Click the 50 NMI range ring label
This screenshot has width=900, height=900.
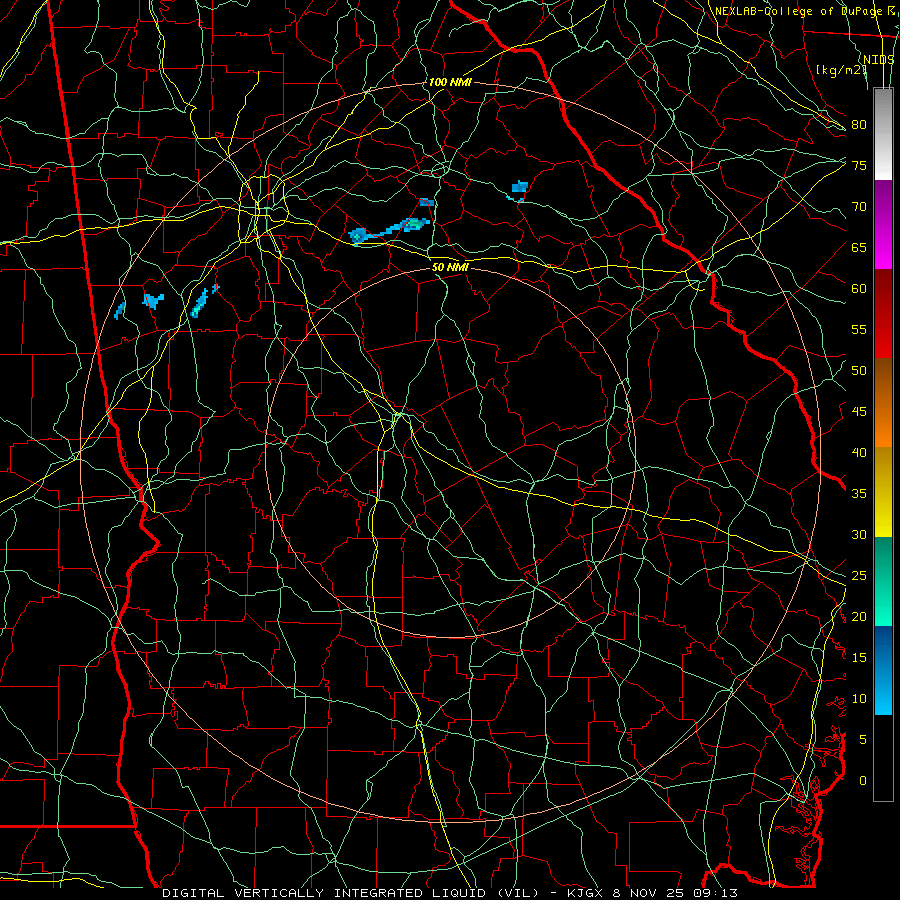(x=450, y=267)
